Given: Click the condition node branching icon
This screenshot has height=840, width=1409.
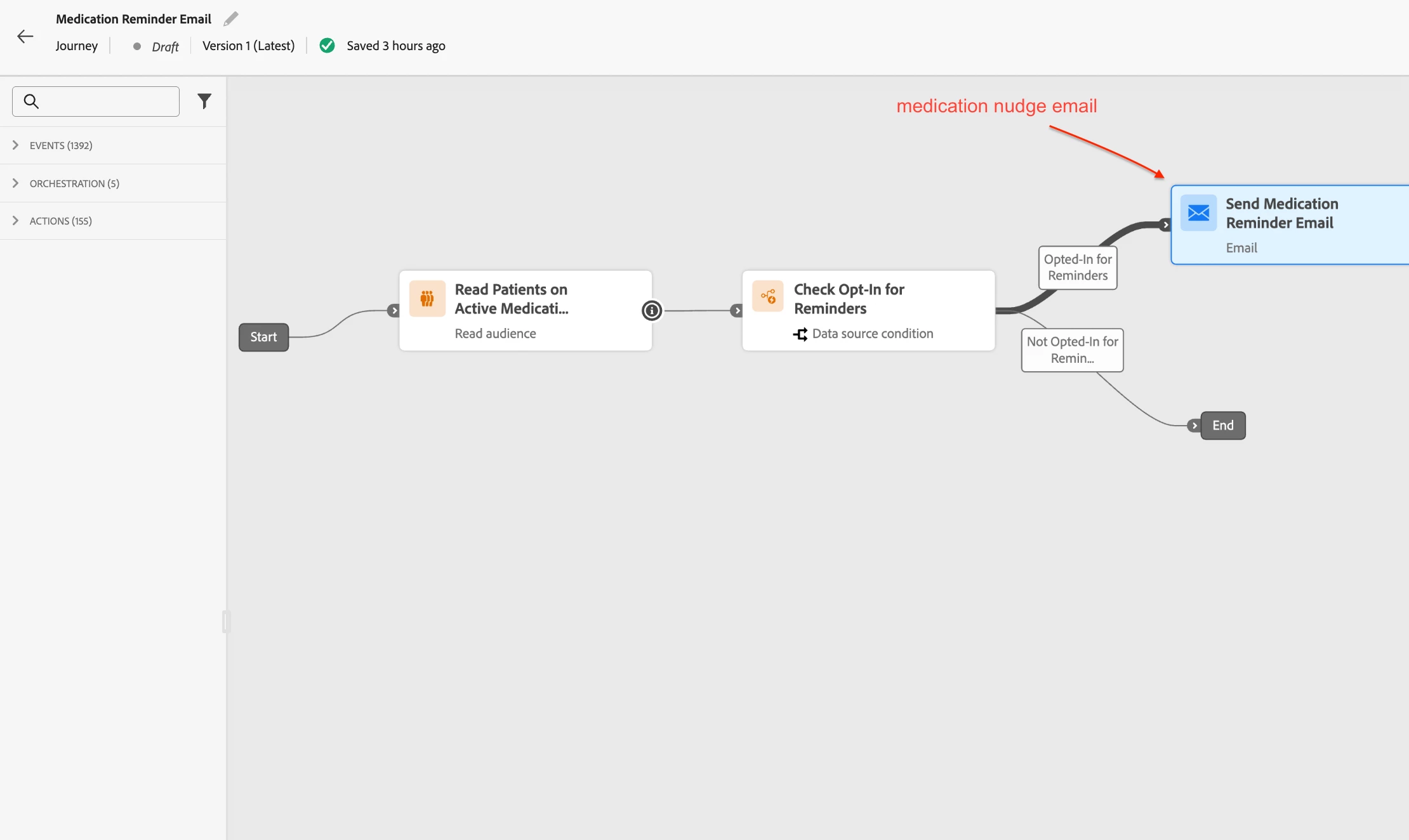Looking at the screenshot, I should tap(768, 296).
